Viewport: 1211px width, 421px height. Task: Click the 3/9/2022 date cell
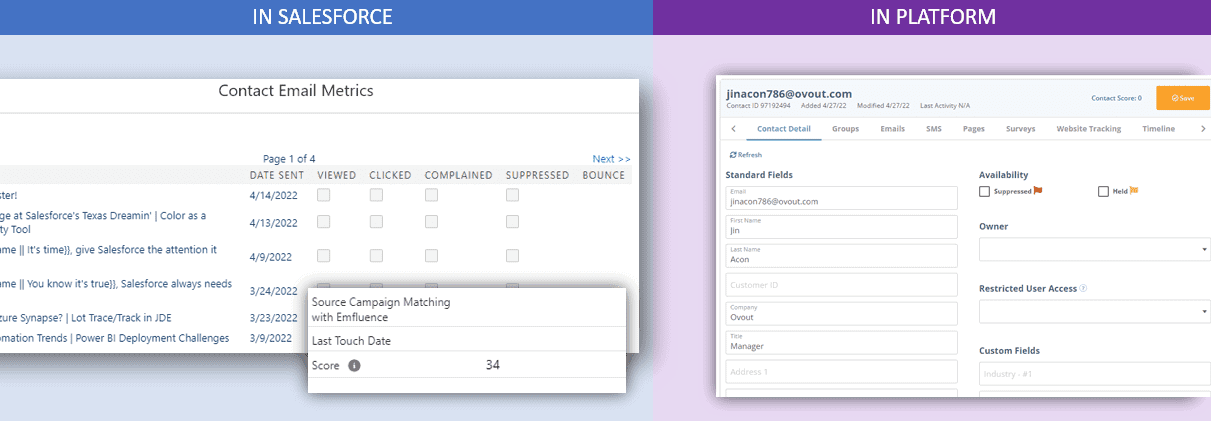pos(270,338)
